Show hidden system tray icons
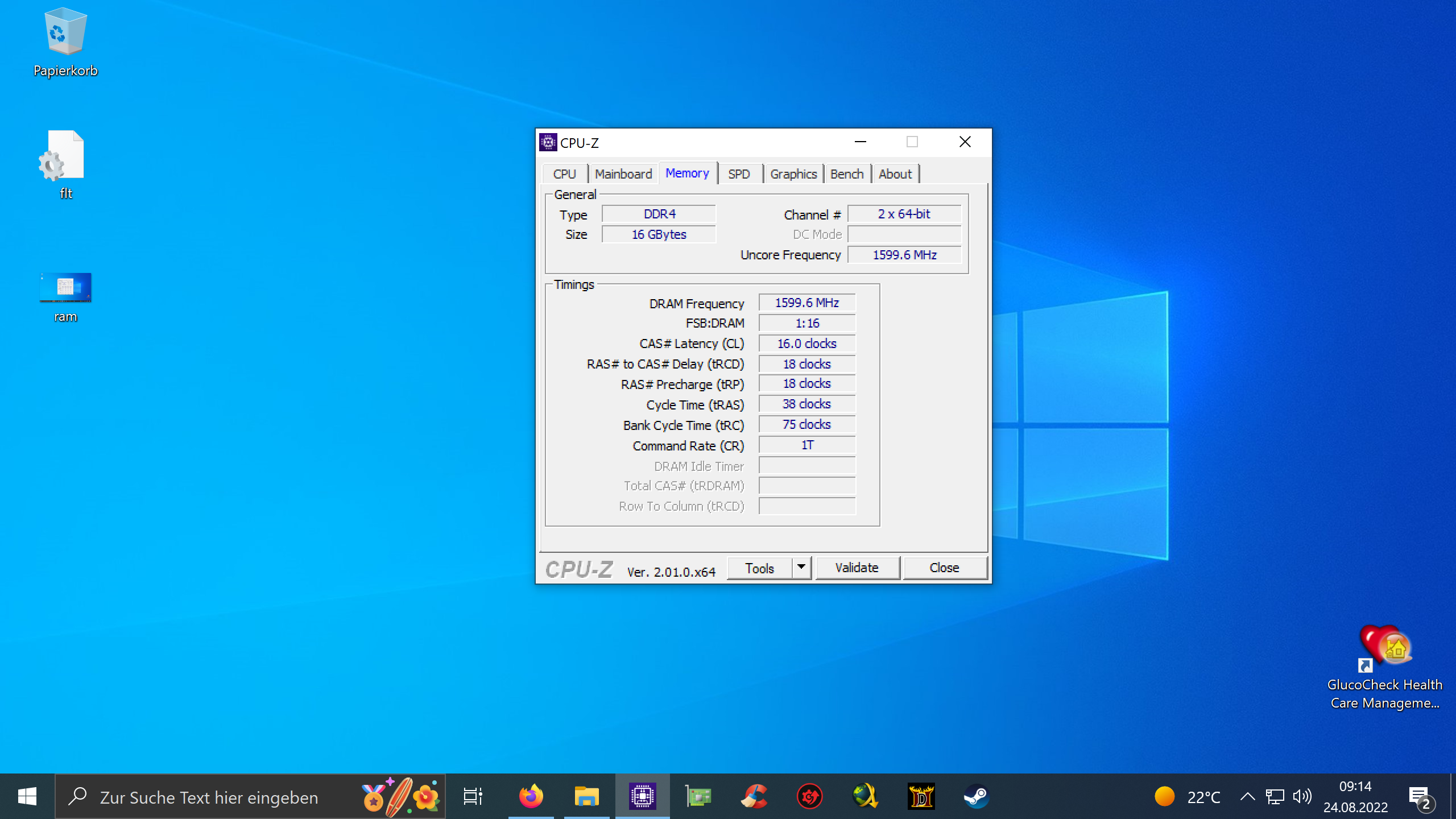 [1247, 797]
